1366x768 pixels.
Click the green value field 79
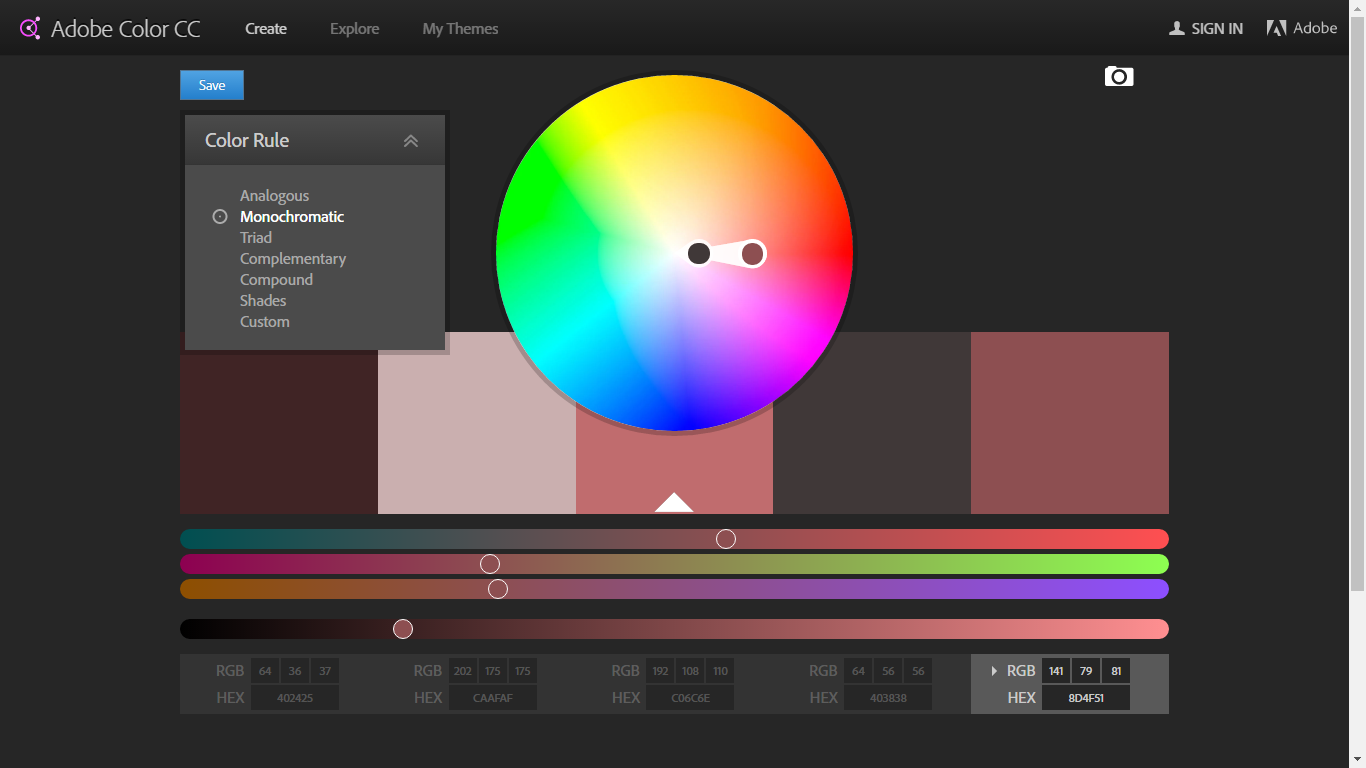[x=1086, y=671]
